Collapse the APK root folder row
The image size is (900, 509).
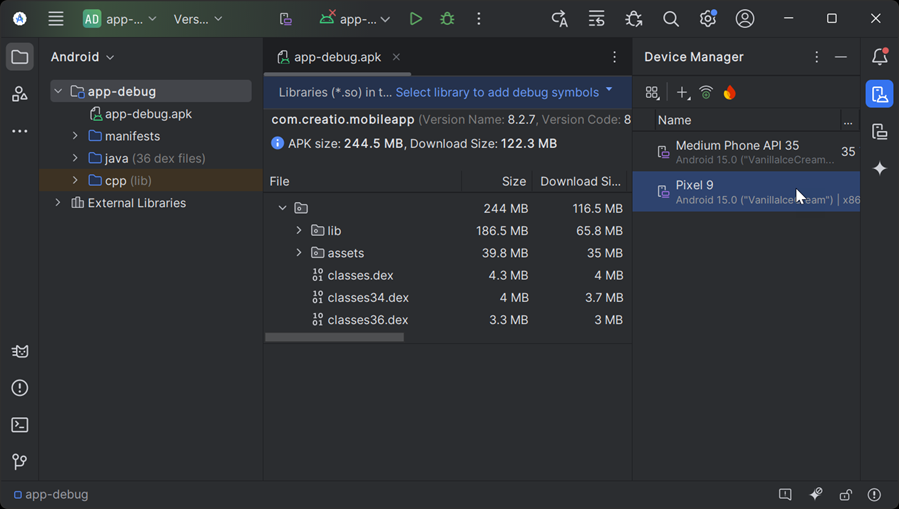pos(282,208)
